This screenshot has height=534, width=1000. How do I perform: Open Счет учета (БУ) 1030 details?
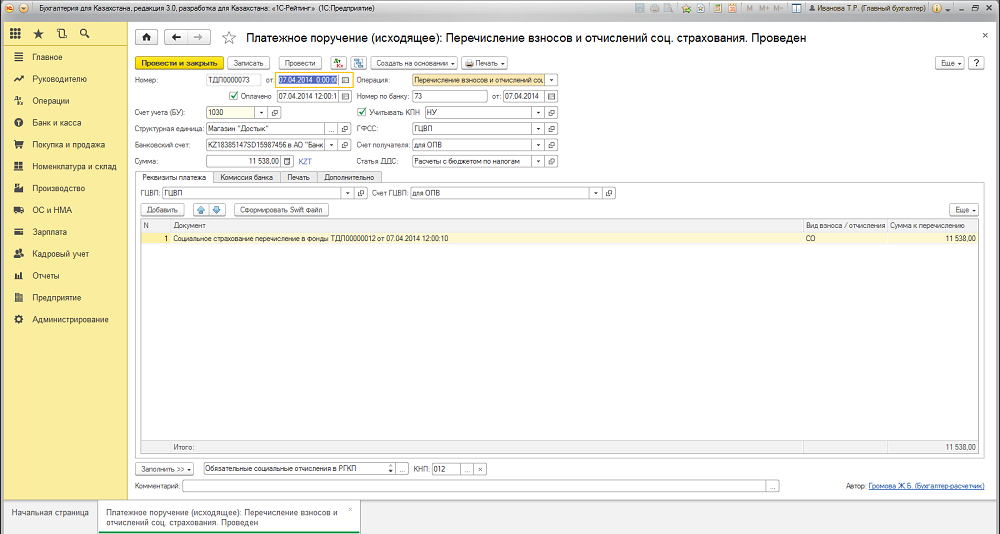click(275, 112)
